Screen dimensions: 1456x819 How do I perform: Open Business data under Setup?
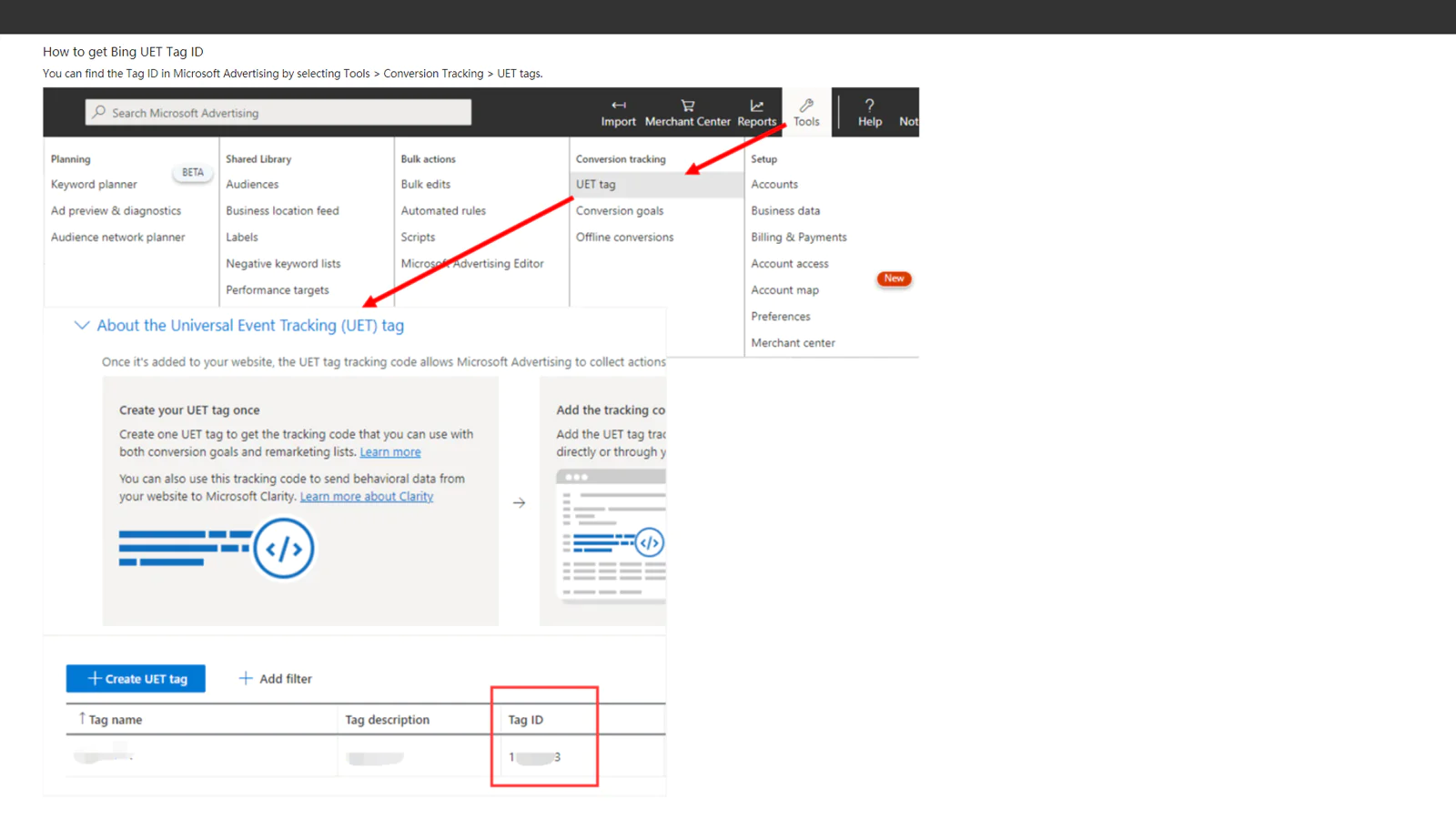click(785, 210)
